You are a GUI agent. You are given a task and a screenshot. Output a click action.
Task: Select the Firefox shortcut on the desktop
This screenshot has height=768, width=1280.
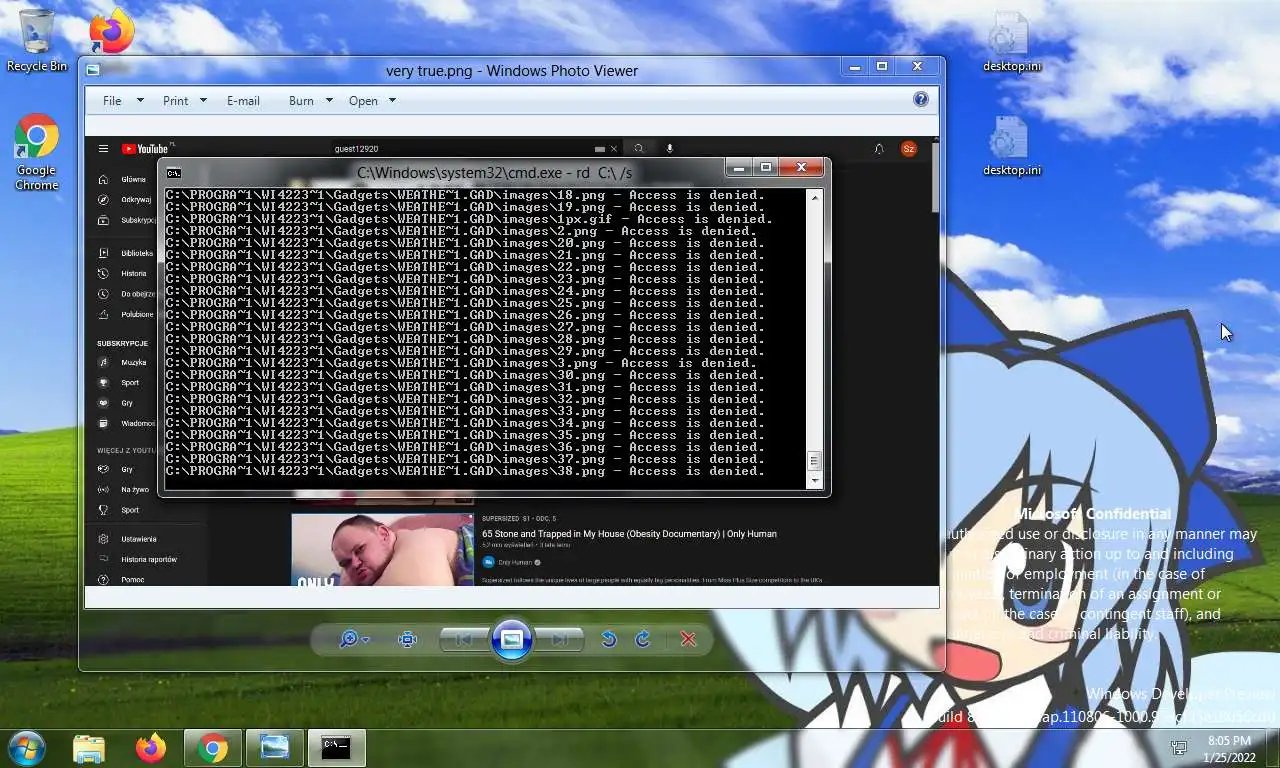(x=111, y=33)
